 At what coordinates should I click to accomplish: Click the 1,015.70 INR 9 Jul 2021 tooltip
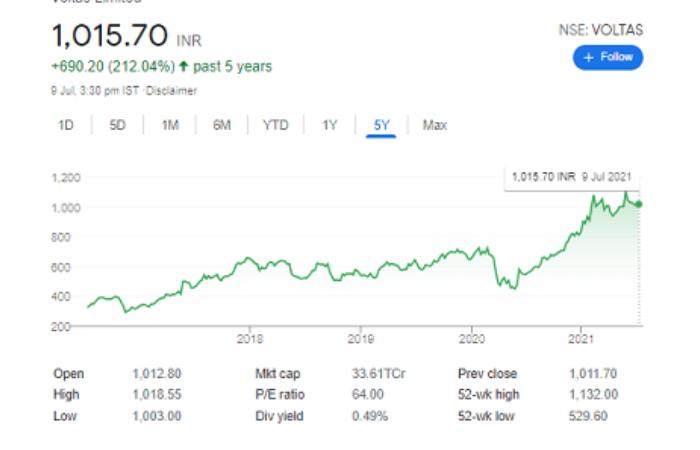572,177
